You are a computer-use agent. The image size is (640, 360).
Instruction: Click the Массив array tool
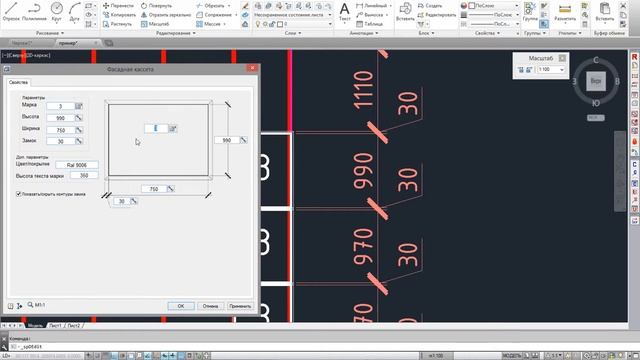209,24
